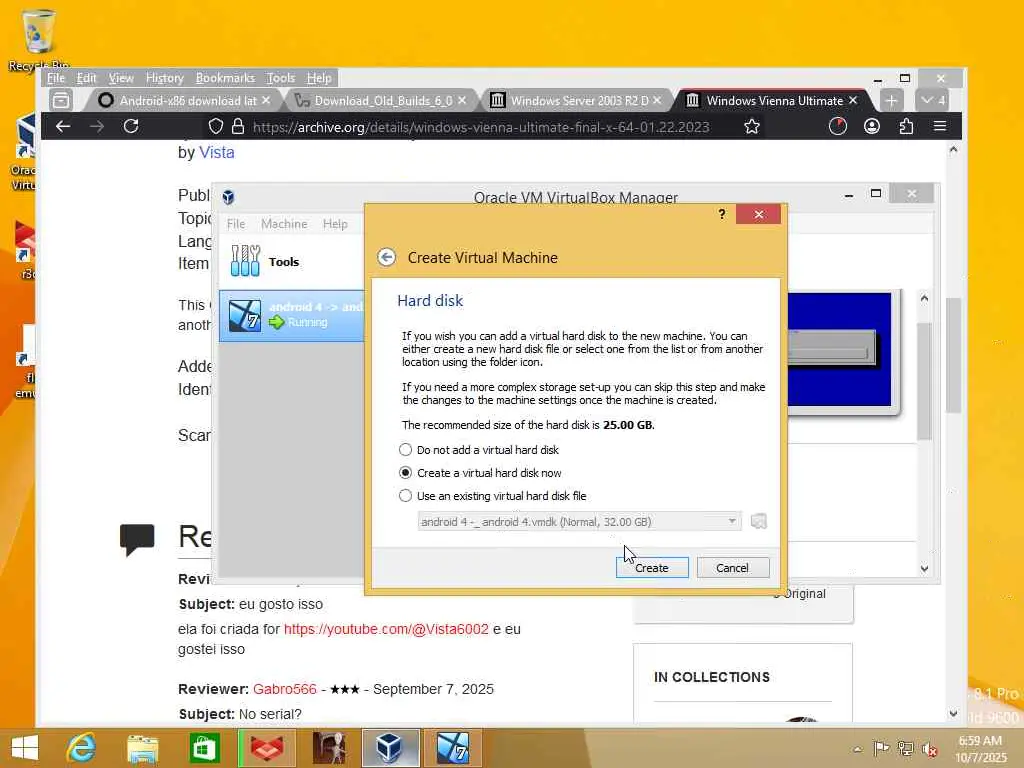
Task: Open VirtualBox Help menu
Action: click(x=335, y=224)
